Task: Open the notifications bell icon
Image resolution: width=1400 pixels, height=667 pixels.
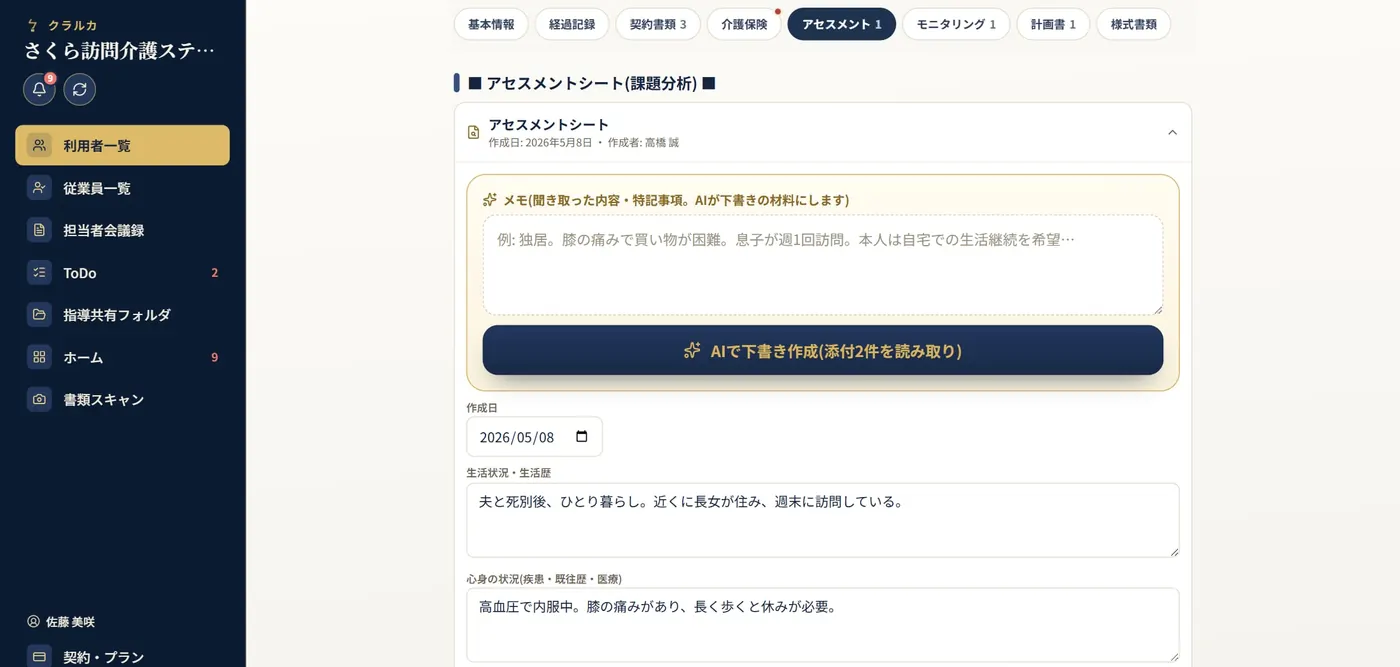Action: click(39, 89)
